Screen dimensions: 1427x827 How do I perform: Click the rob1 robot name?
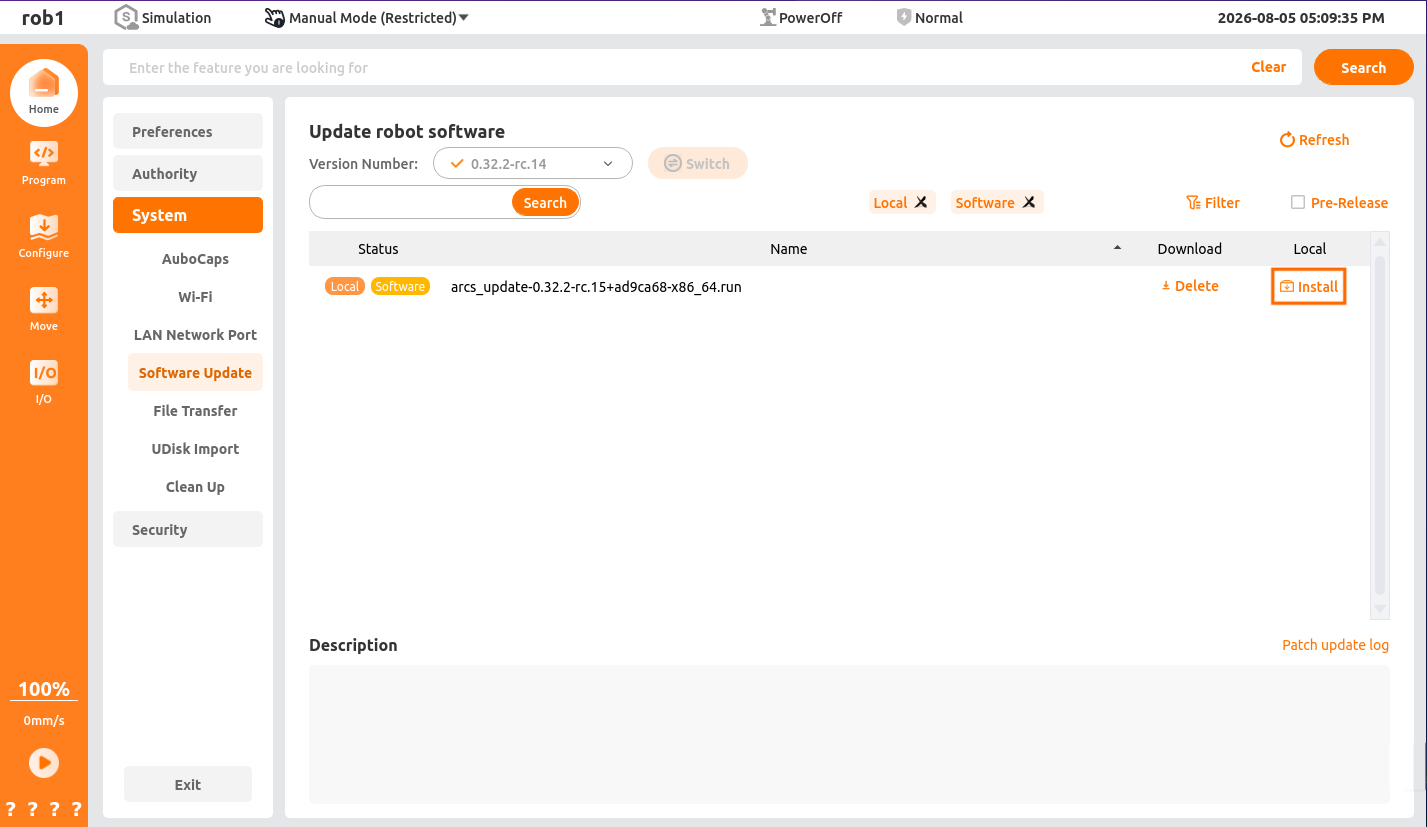click(x=43, y=17)
